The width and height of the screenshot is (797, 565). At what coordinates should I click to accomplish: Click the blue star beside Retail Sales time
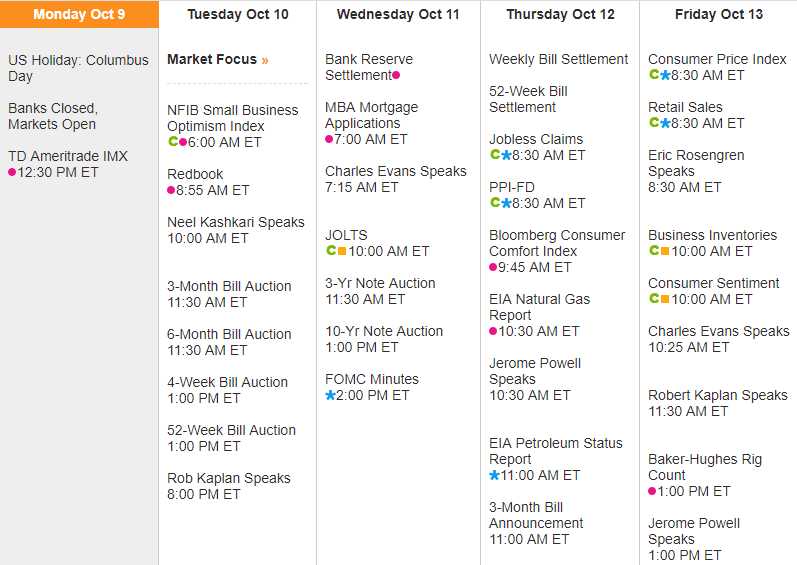click(x=665, y=123)
